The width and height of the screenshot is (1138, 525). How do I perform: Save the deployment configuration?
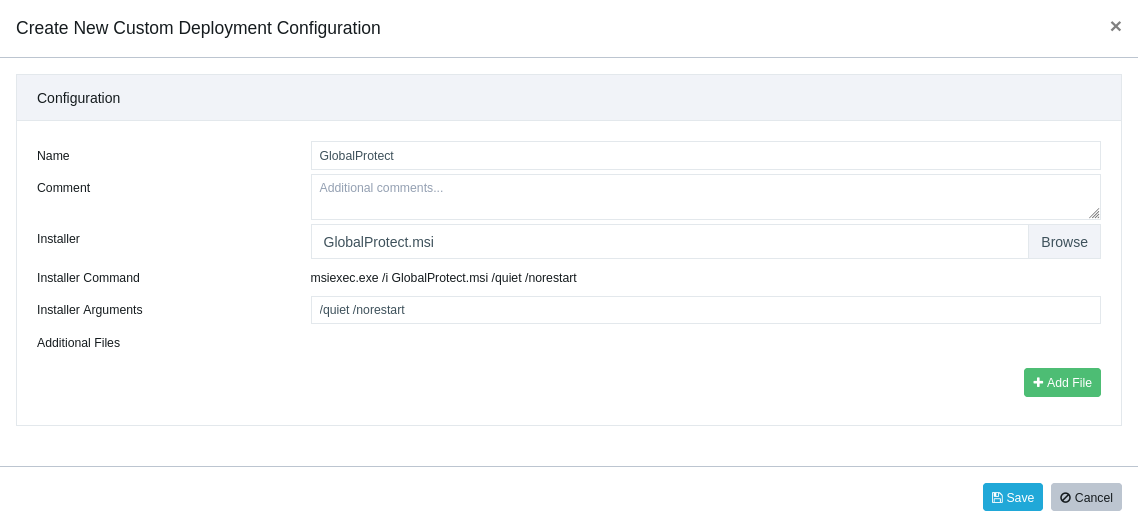pyautogui.click(x=1012, y=497)
